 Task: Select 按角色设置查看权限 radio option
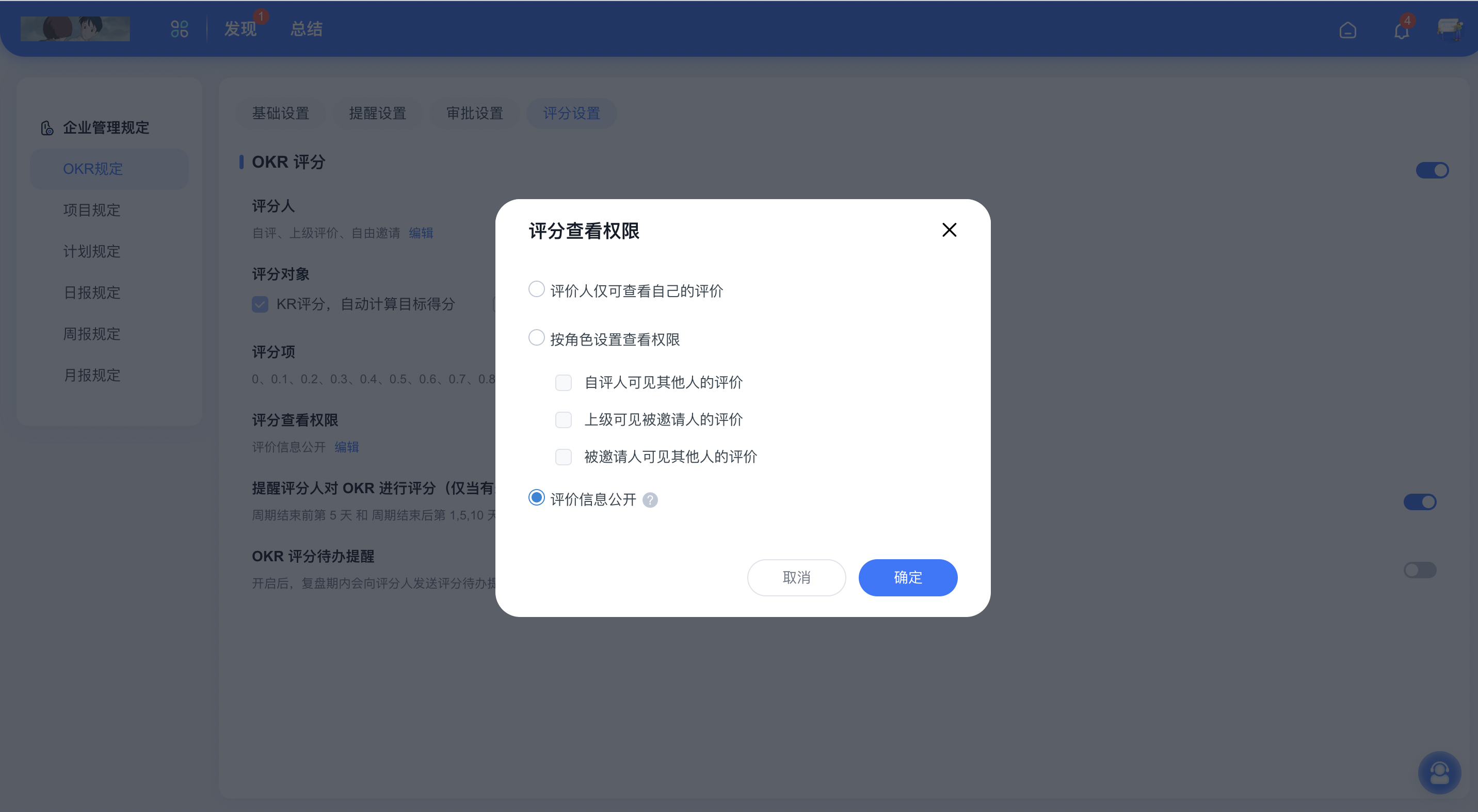coord(537,338)
